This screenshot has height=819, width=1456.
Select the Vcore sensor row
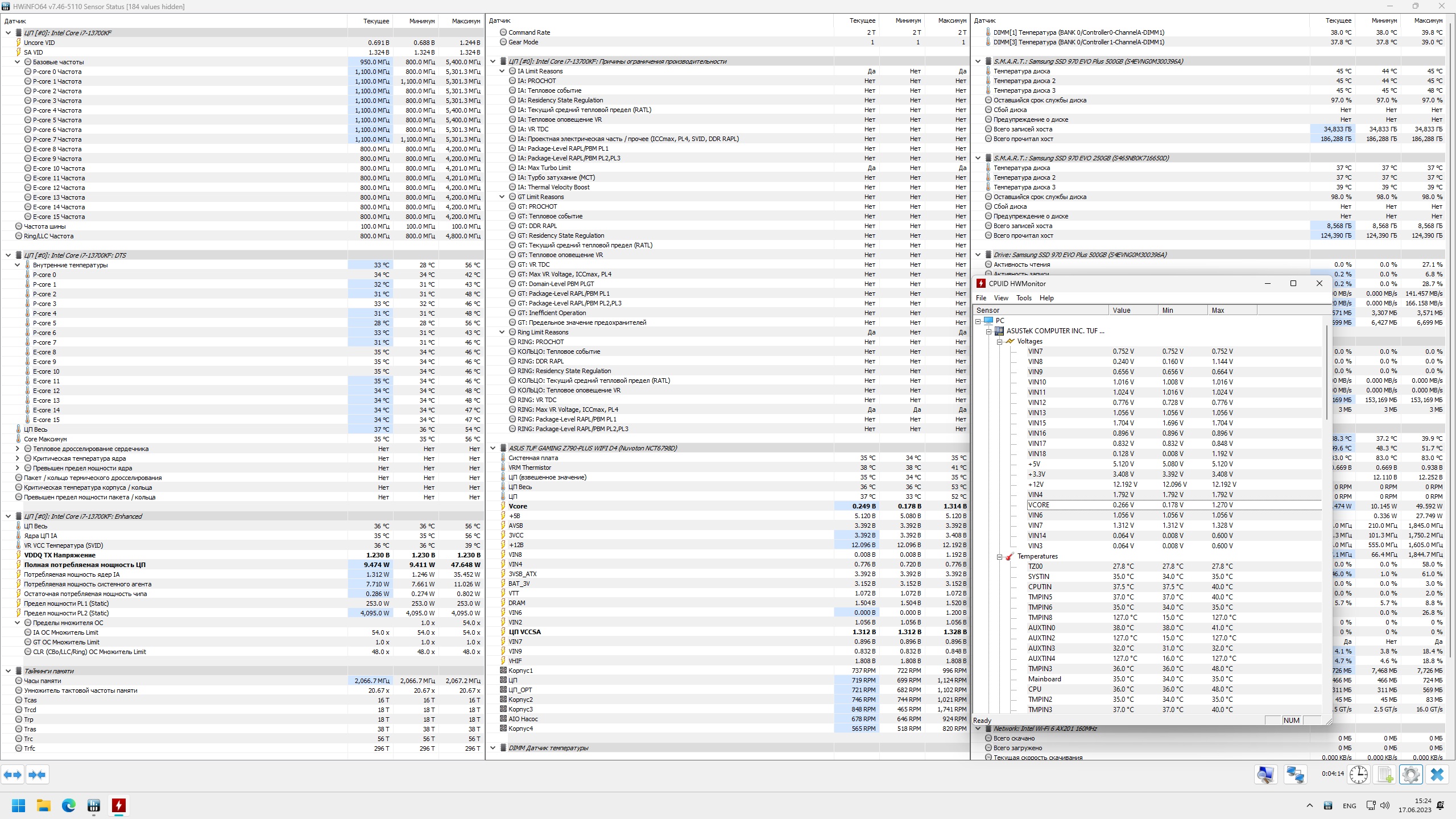click(518, 506)
